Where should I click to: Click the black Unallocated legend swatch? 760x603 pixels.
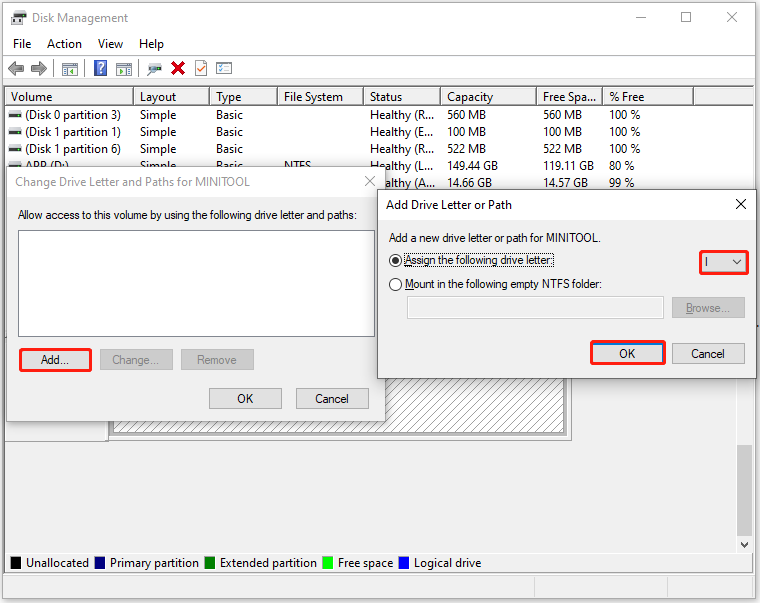pos(16,563)
